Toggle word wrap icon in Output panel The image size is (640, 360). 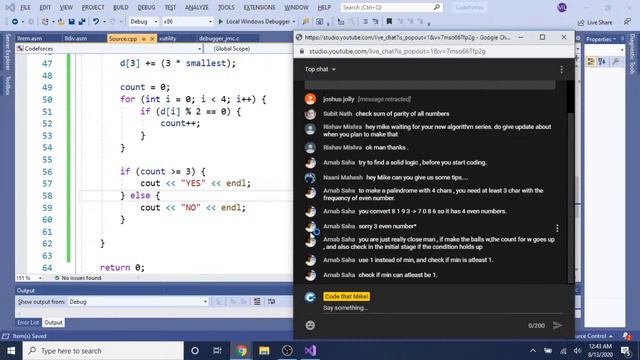271,302
